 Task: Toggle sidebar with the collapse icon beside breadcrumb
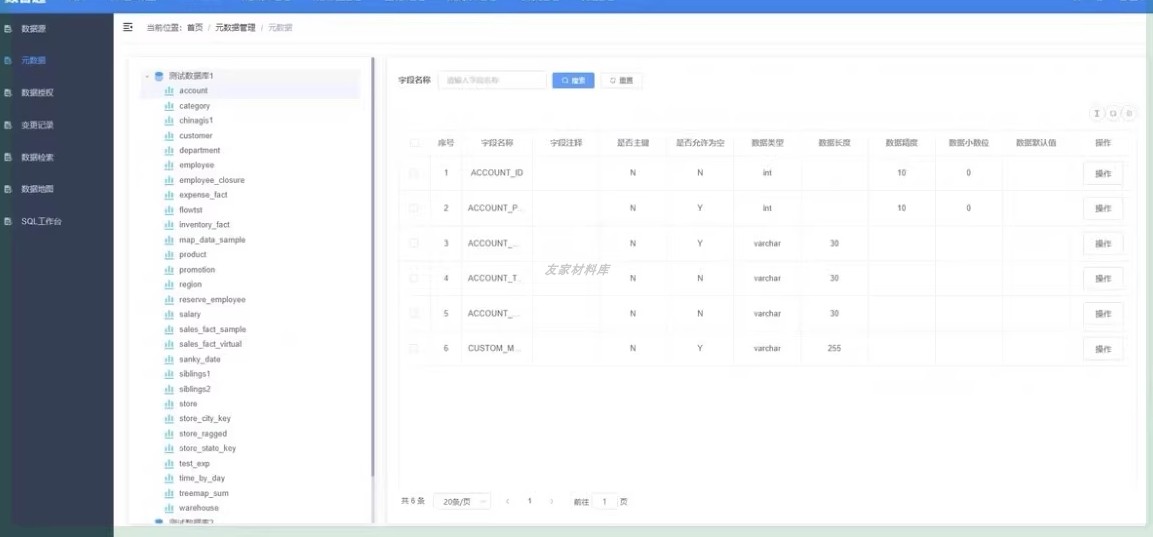(128, 27)
